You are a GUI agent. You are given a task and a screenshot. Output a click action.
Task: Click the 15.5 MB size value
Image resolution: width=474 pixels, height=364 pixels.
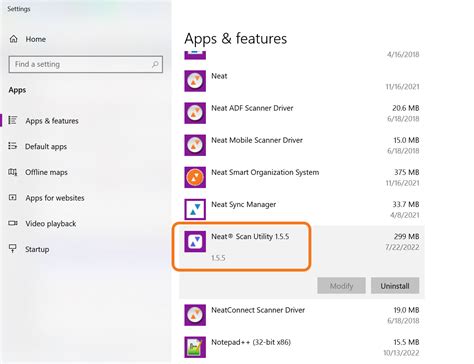click(x=406, y=342)
